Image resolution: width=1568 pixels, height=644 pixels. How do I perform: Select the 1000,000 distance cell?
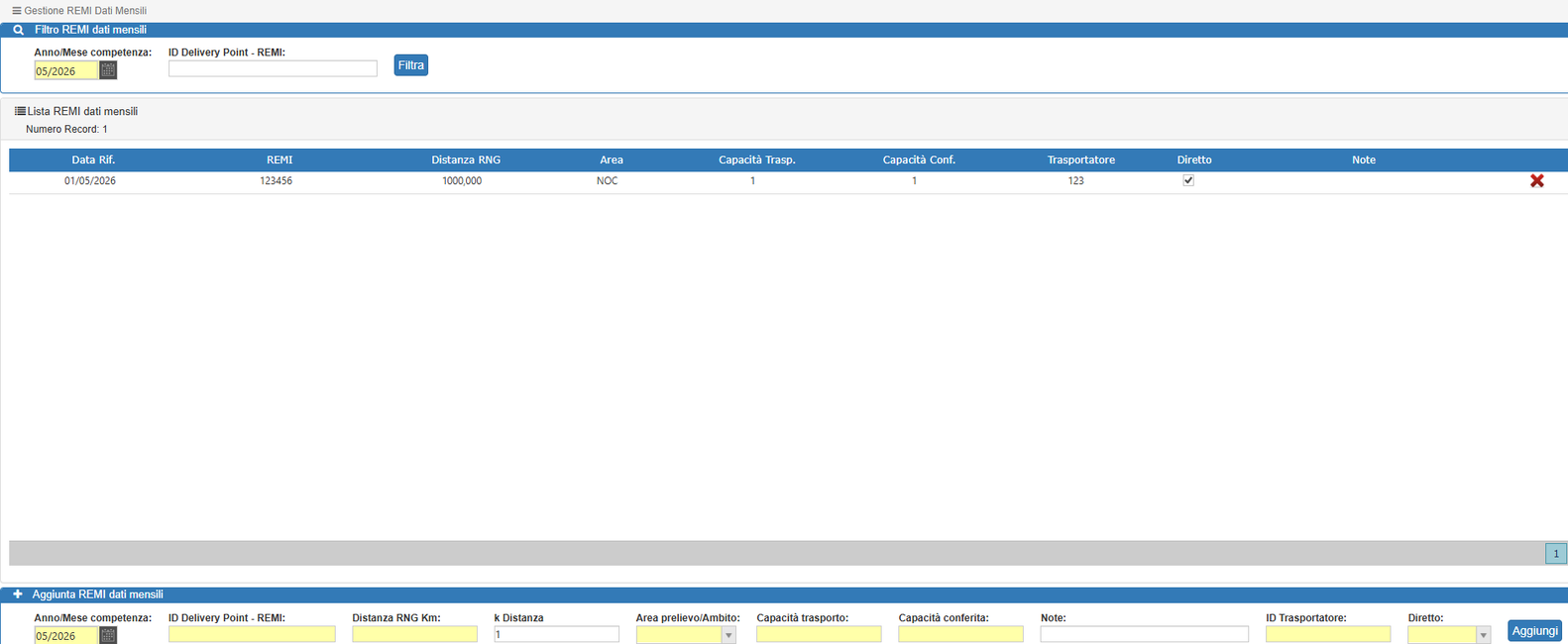pos(462,181)
